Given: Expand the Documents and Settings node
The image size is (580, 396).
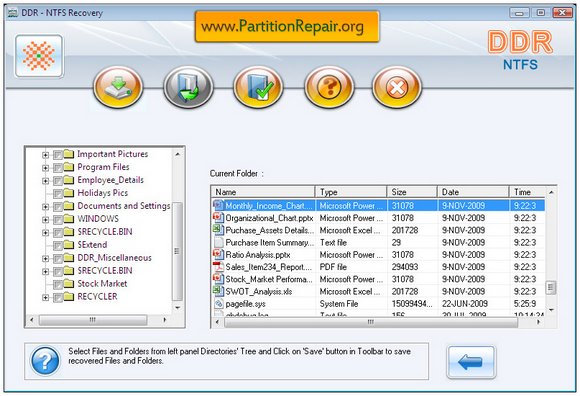Looking at the screenshot, I should click(x=45, y=207).
